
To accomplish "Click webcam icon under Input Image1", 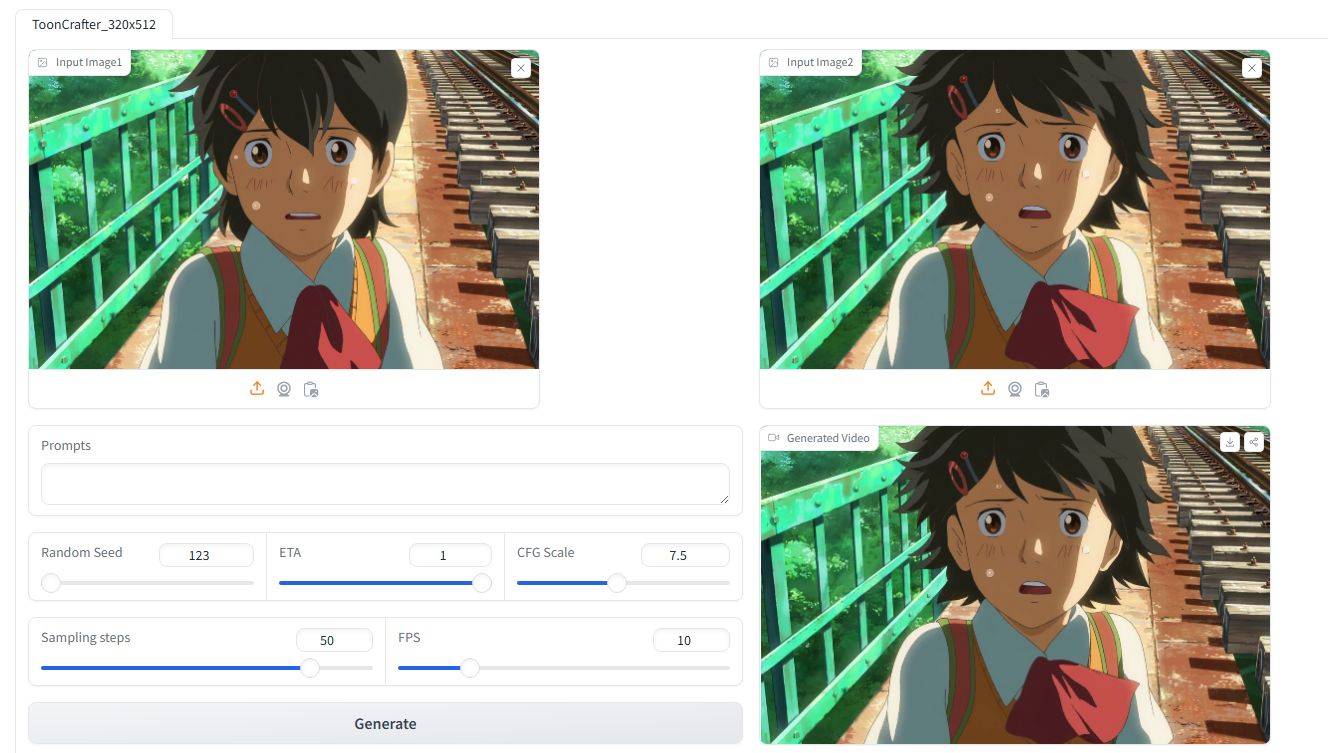I will click(284, 389).
